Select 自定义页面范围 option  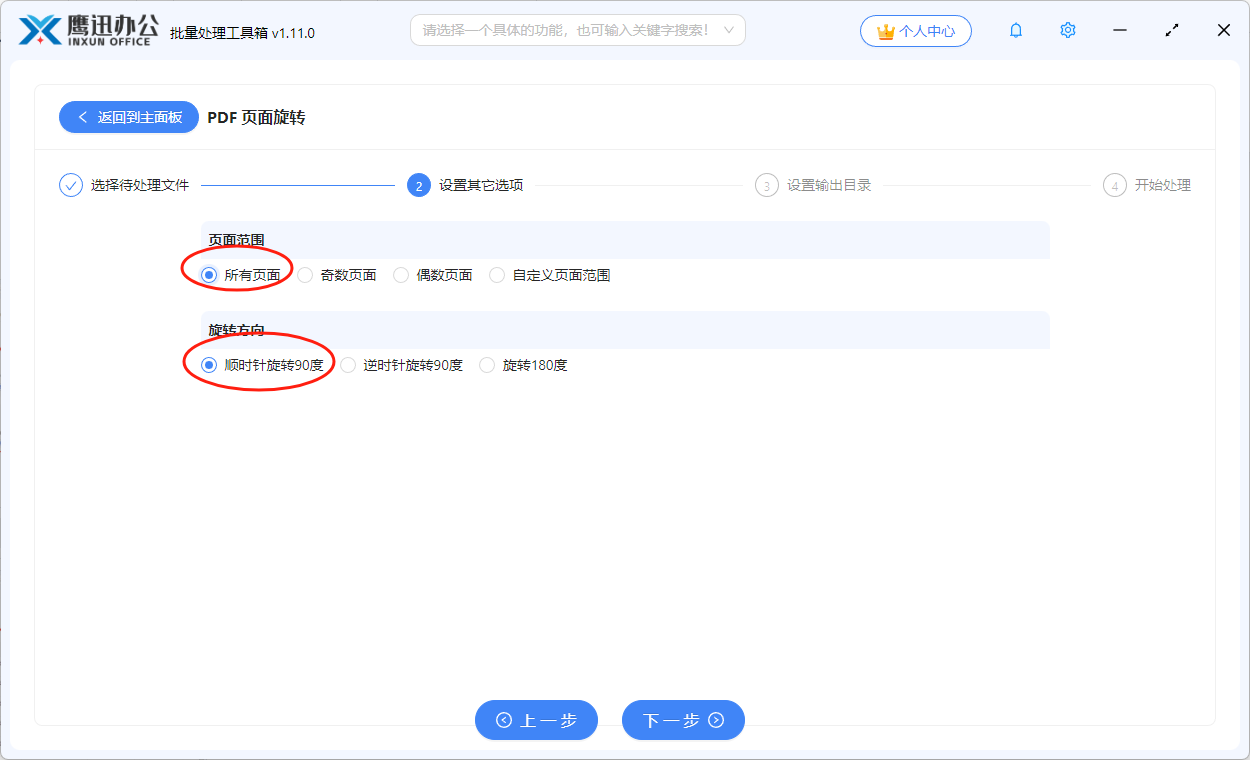(x=497, y=274)
